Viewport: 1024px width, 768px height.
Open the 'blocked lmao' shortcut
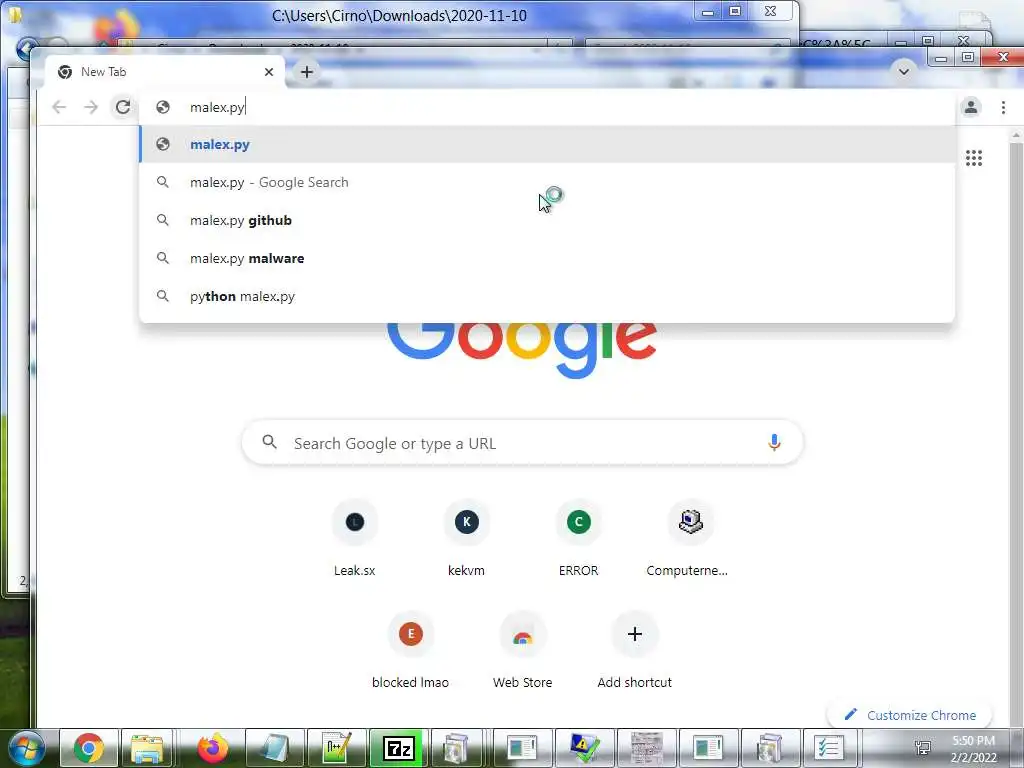point(411,650)
